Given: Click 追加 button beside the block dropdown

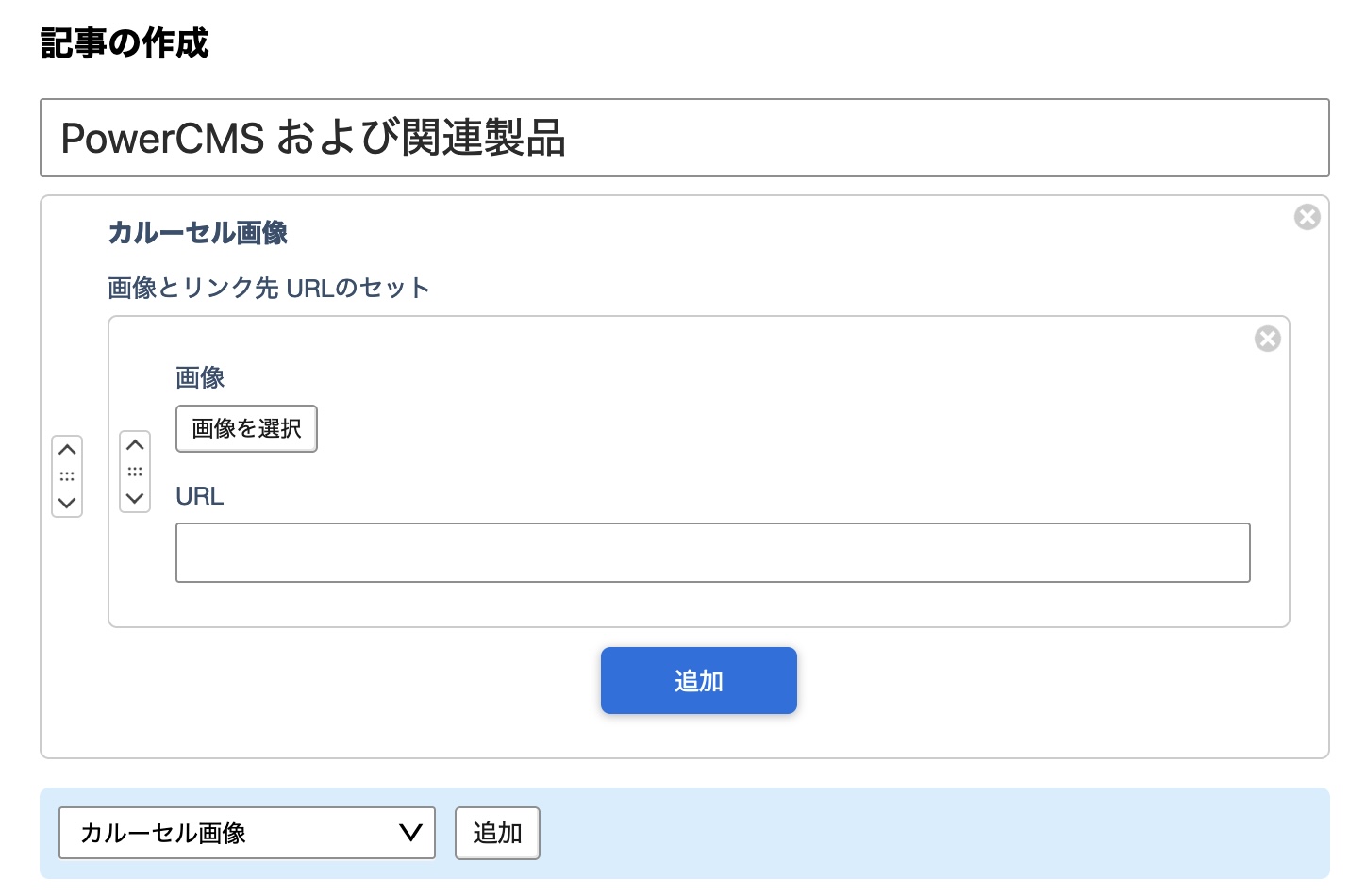Looking at the screenshot, I should [497, 833].
